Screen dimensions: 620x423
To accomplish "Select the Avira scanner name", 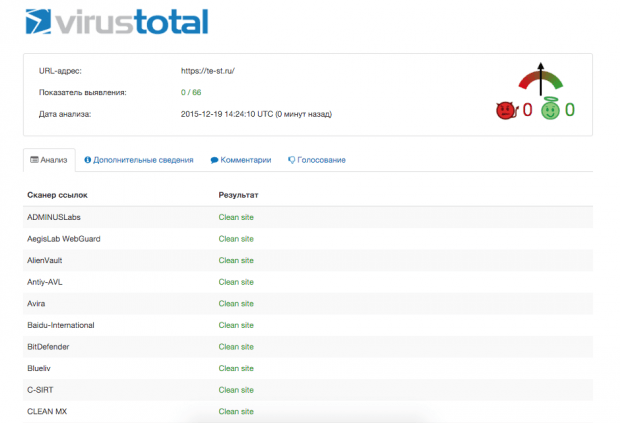I will [36, 303].
